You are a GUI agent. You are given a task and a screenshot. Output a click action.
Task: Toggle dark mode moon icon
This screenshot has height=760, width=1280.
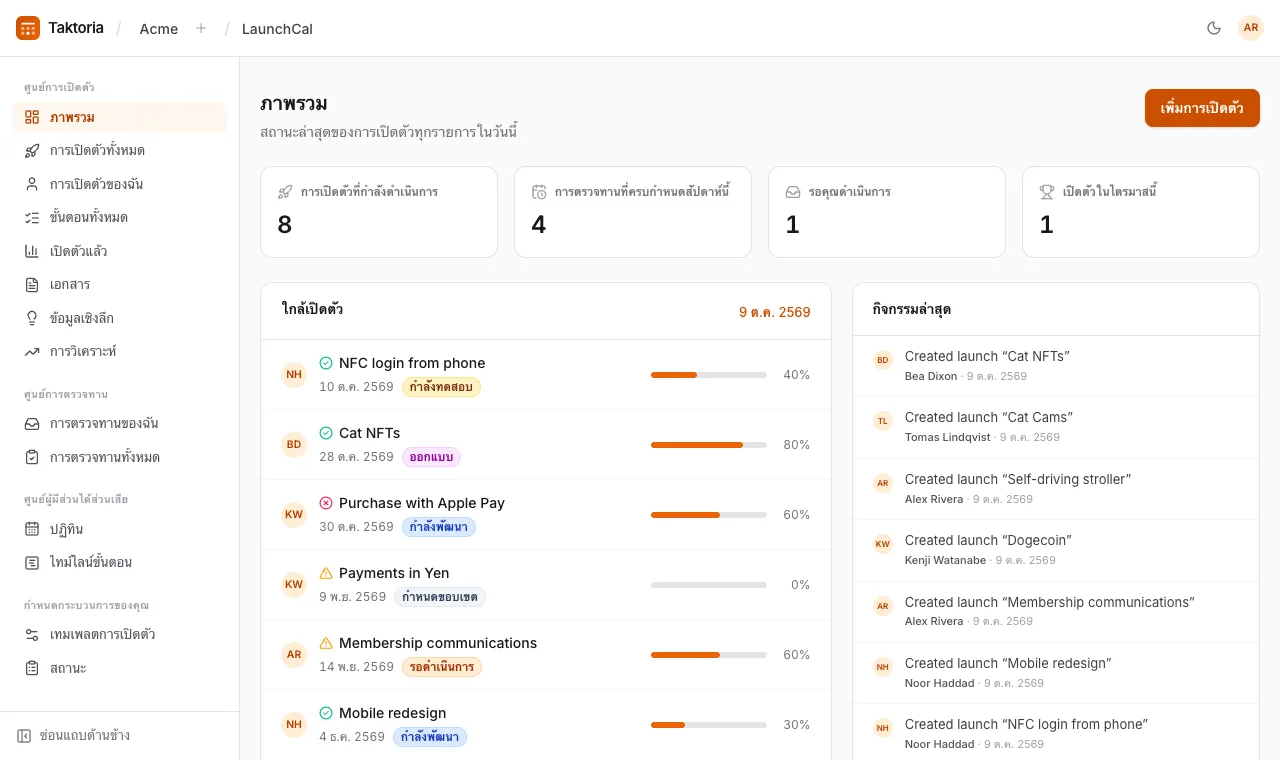tap(1214, 28)
